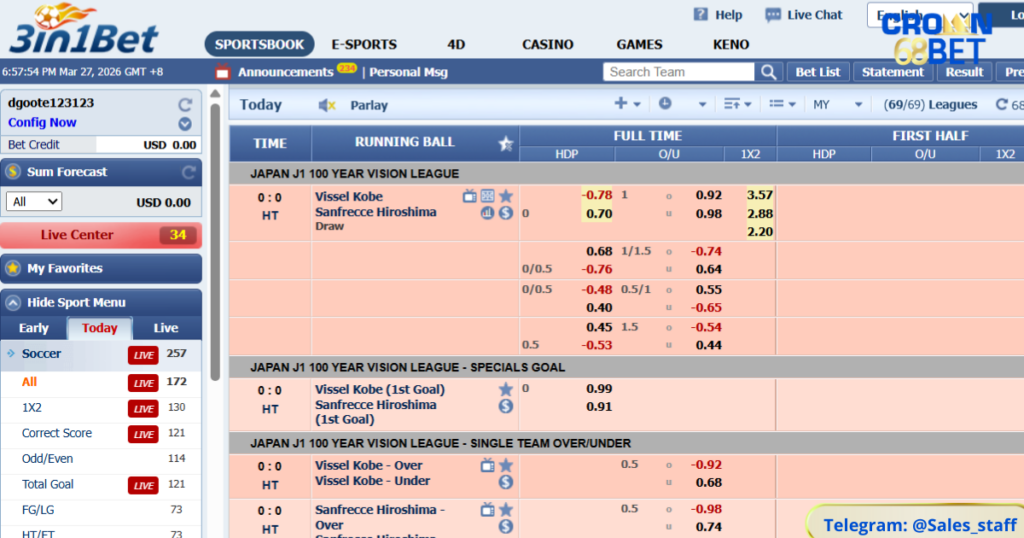1024x538 pixels.
Task: Open live TV for Vissel Kobe match
Action: point(470,196)
